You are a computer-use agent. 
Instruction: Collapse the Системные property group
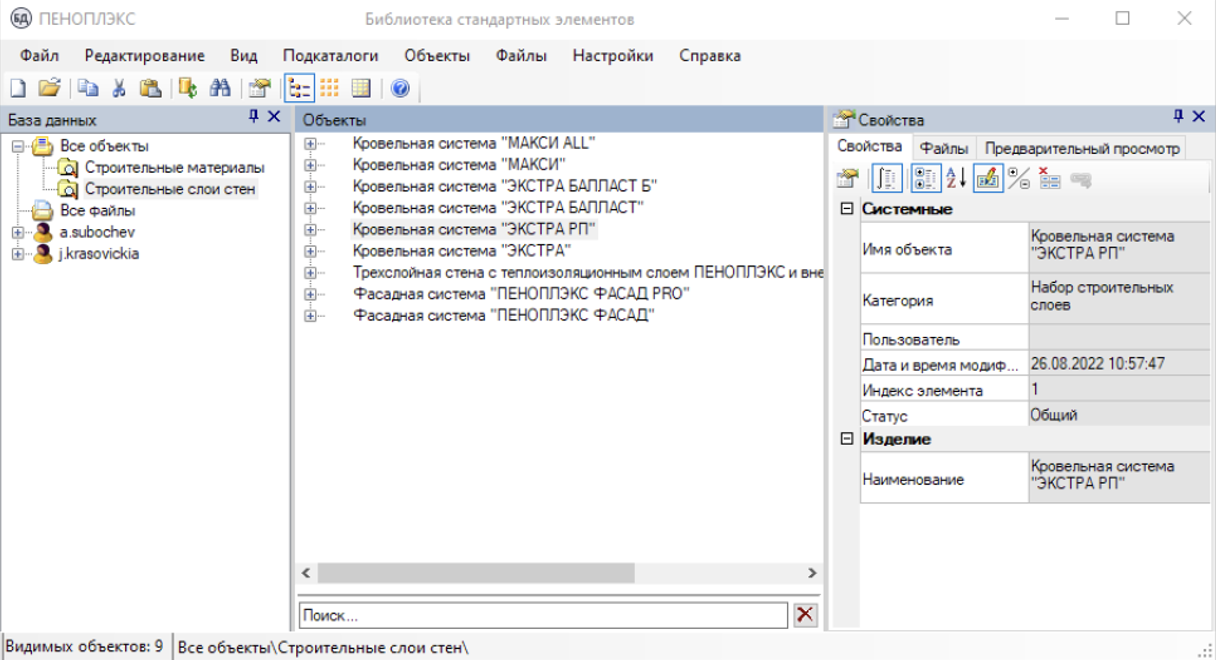[847, 209]
